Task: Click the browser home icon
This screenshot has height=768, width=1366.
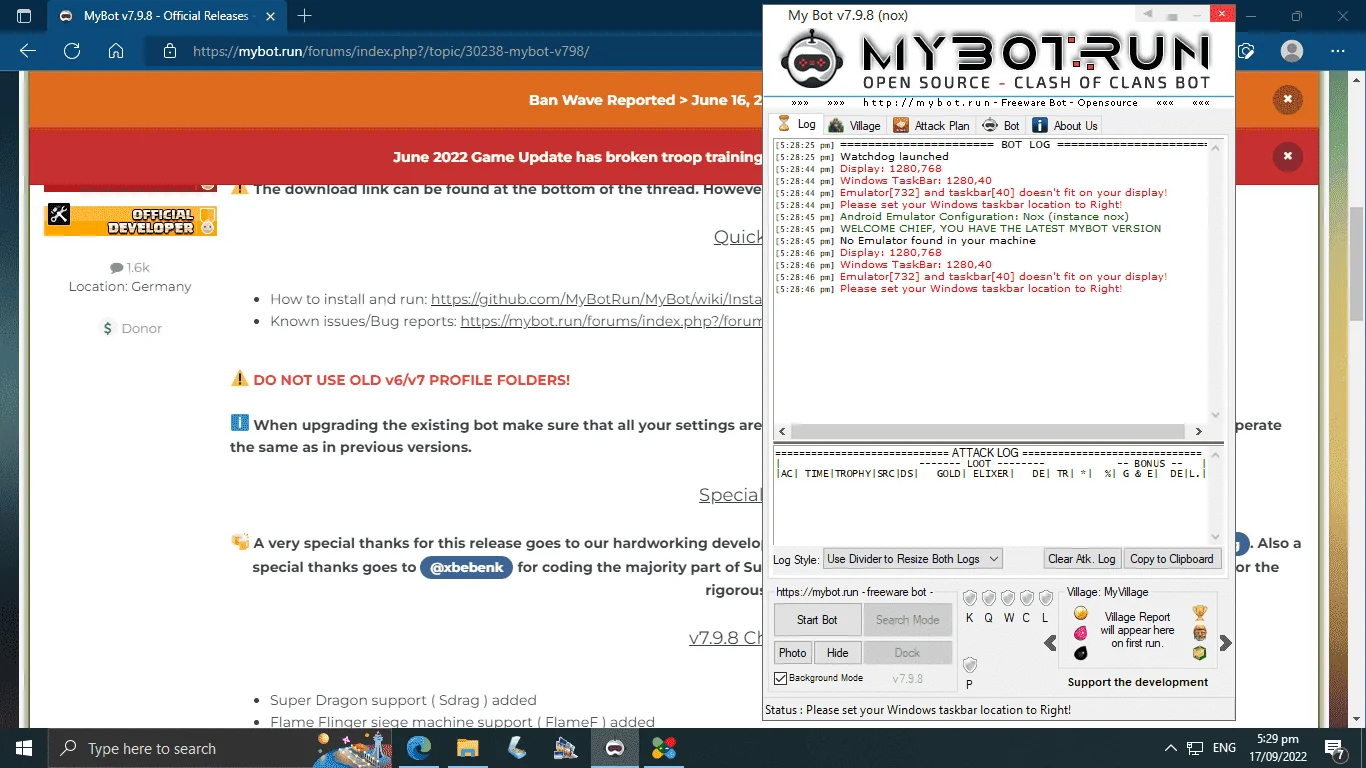Action: pos(116,51)
